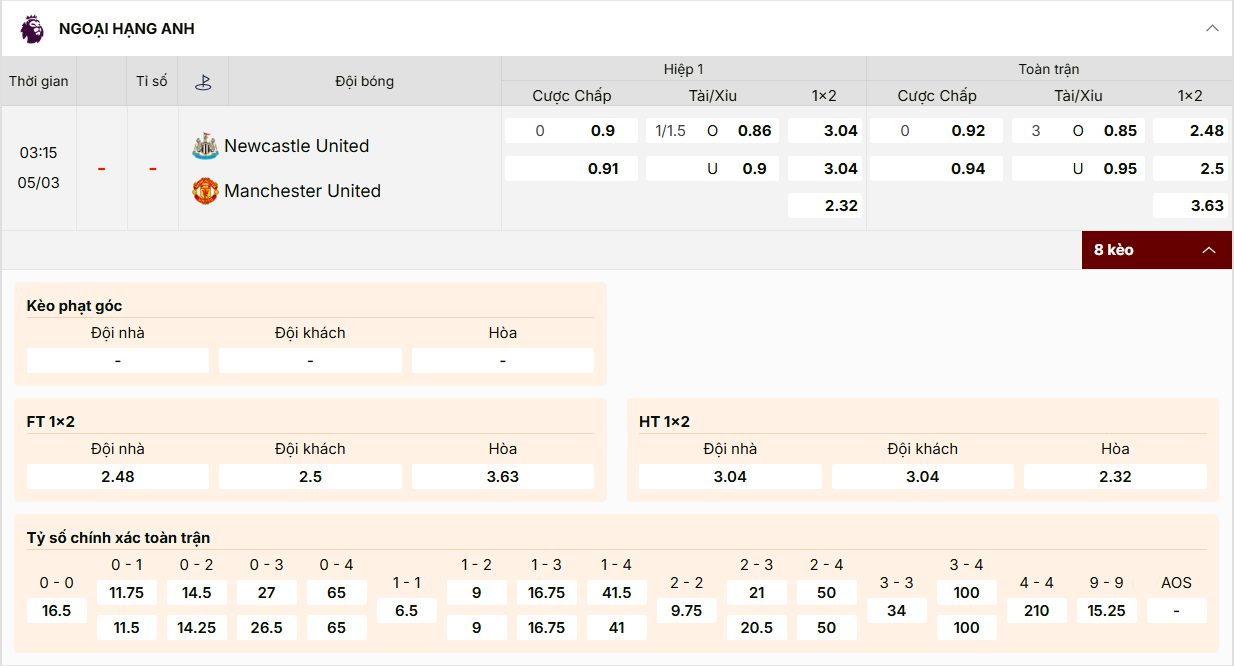Click the Manchester United crest icon
1234x666 pixels.
click(205, 191)
